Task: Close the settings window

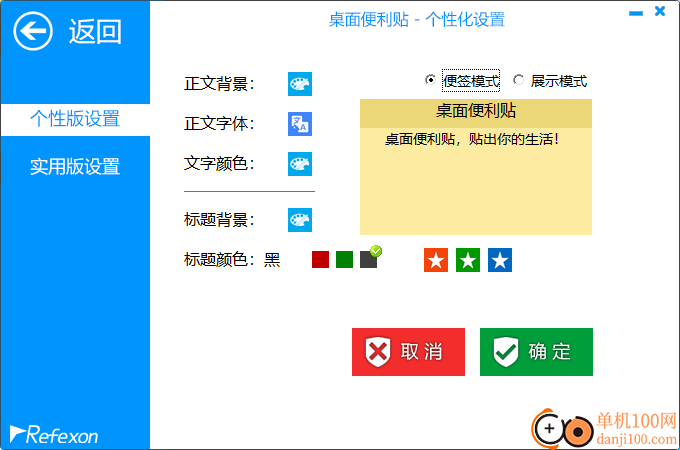Action: coord(660,11)
